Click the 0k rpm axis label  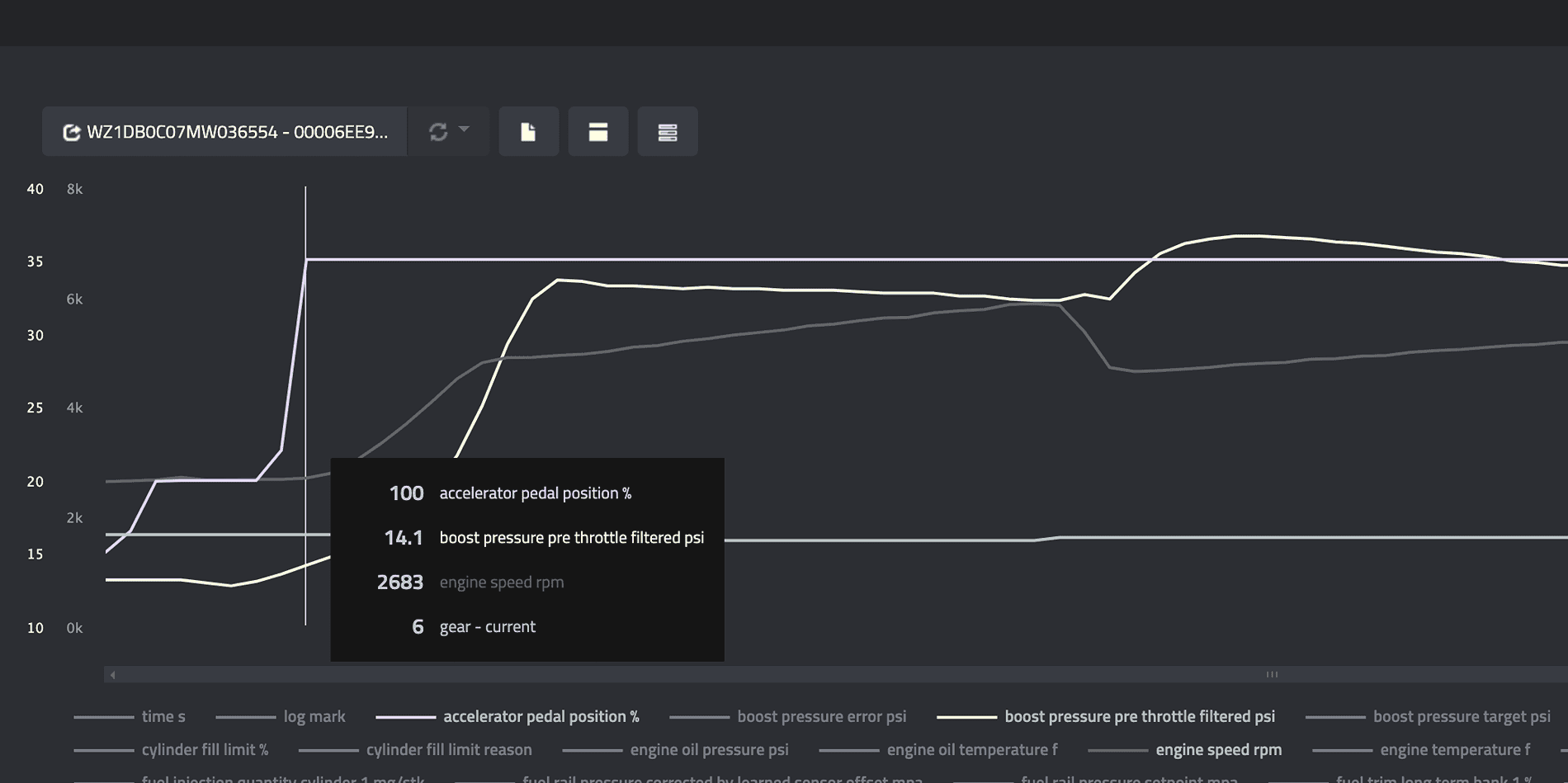click(x=74, y=628)
